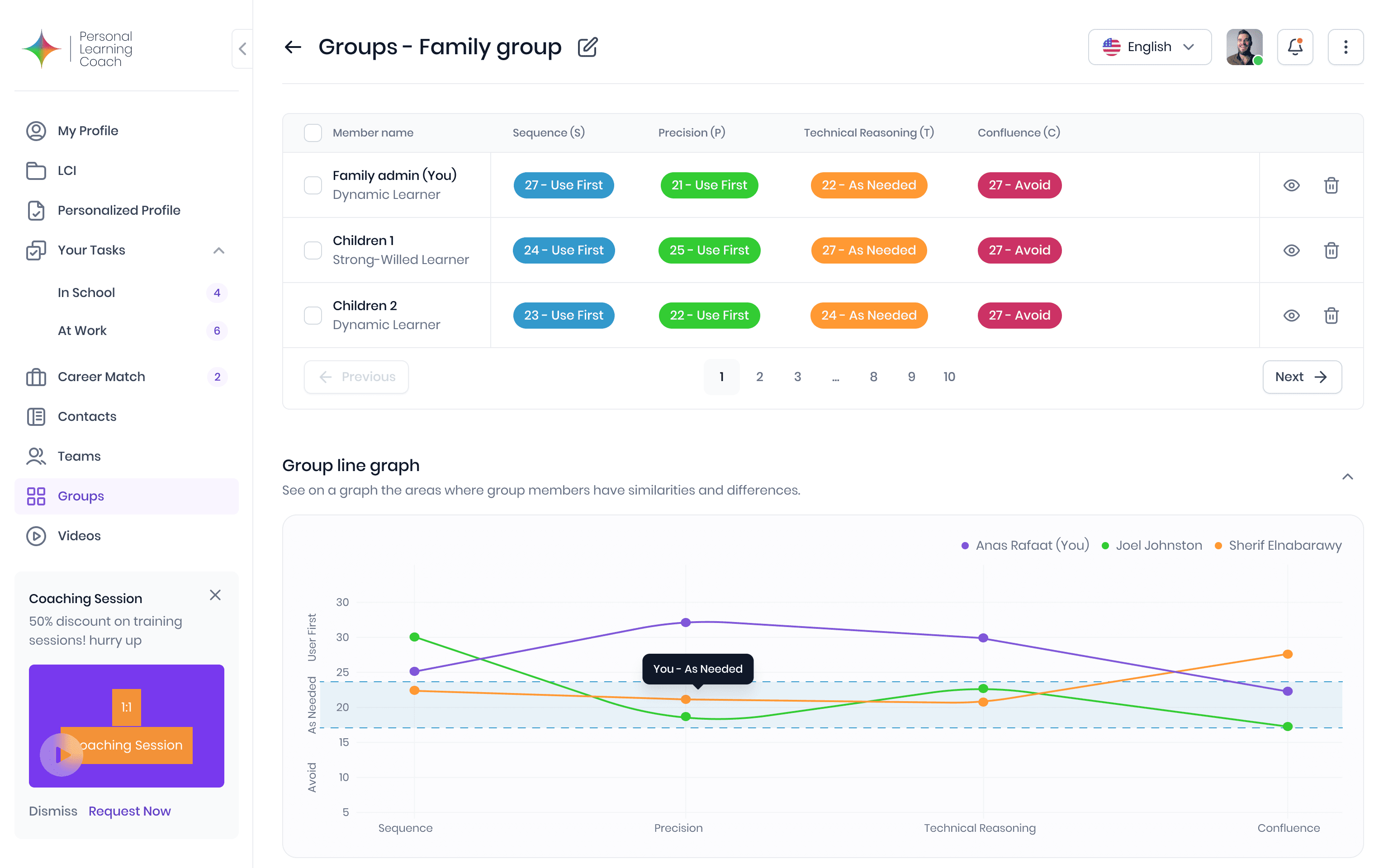Click the purple Precision data point on graph

[686, 623]
